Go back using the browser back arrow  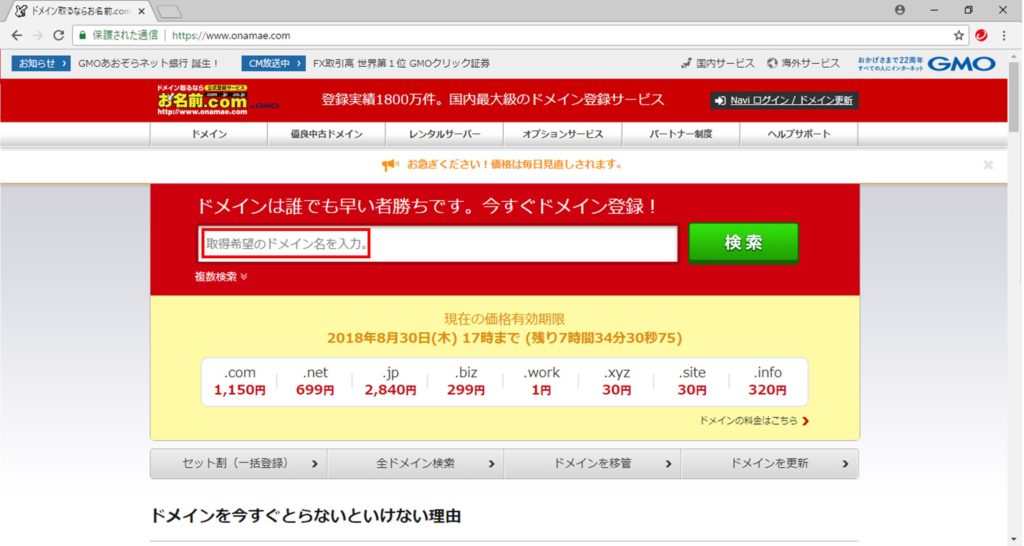pos(17,35)
